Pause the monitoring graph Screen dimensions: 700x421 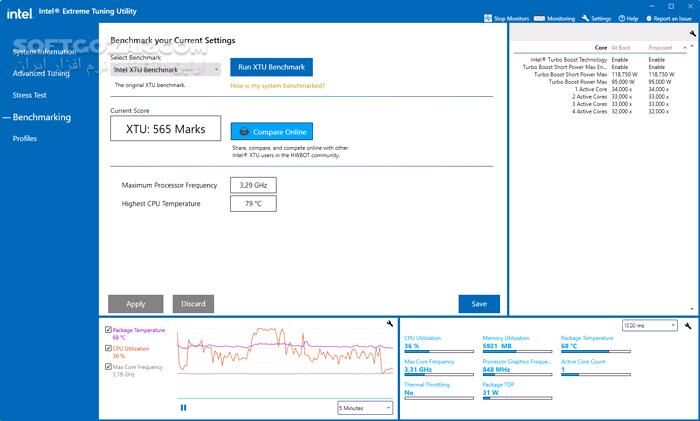(183, 407)
